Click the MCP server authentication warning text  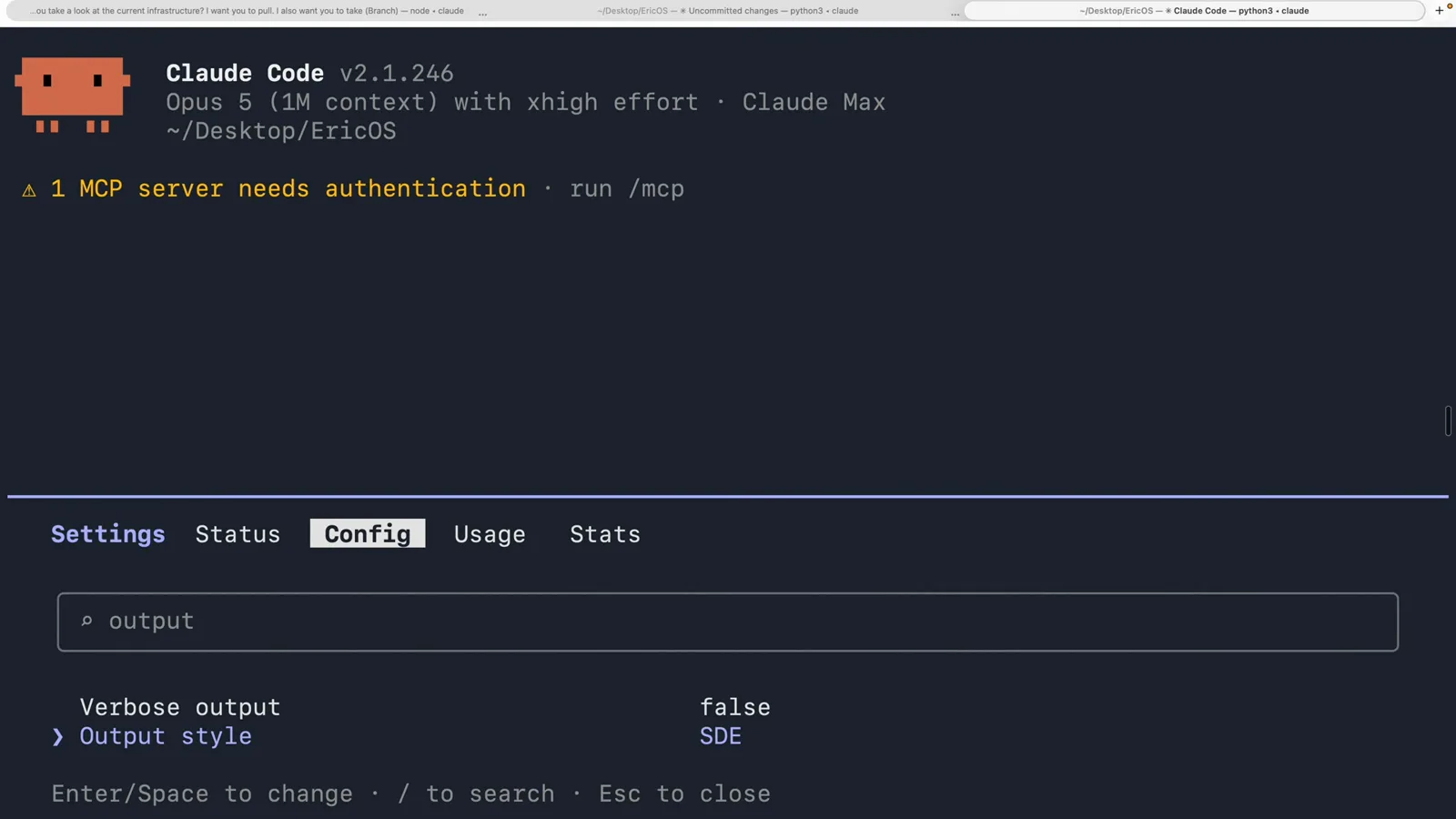288,188
